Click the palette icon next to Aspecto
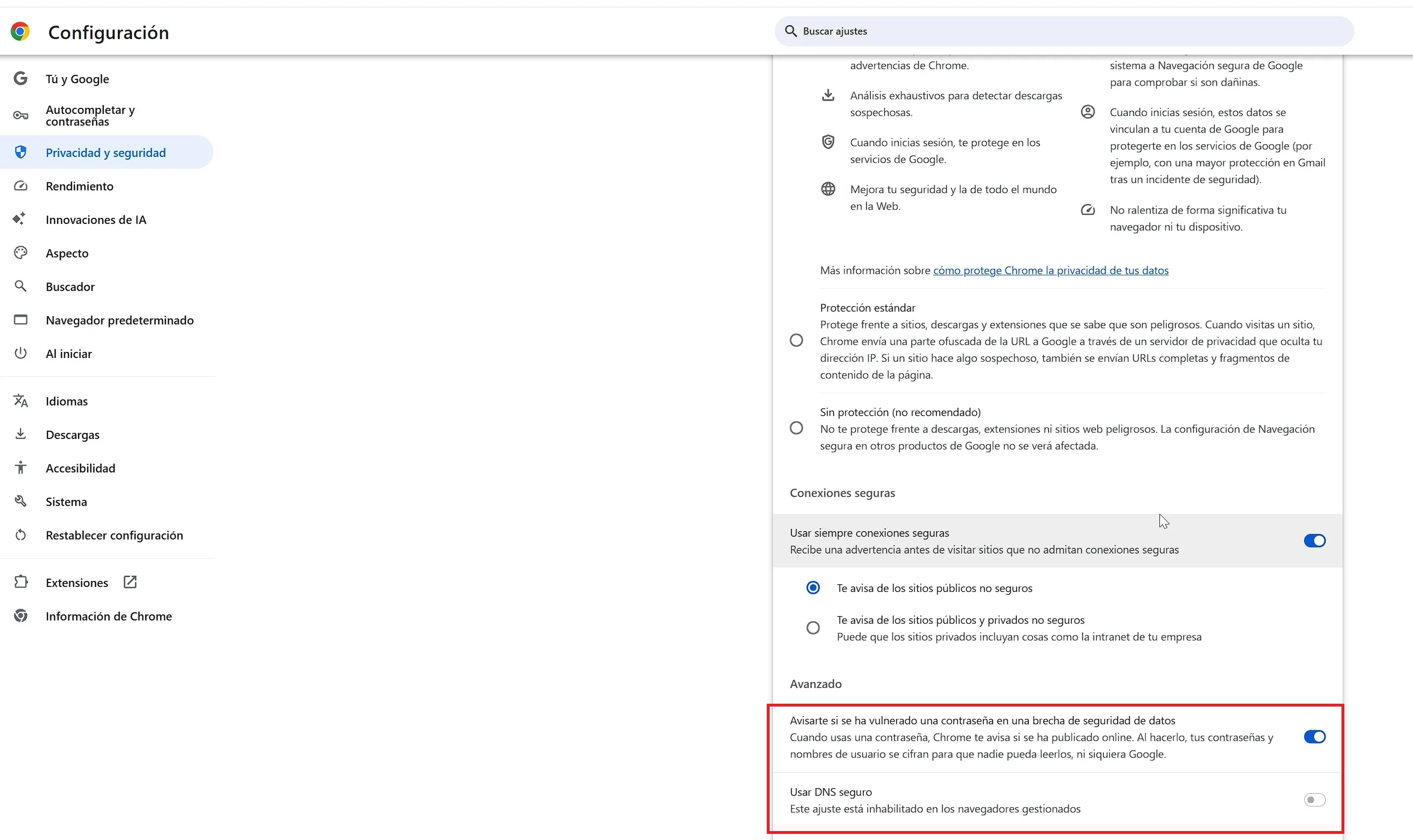 [20, 253]
